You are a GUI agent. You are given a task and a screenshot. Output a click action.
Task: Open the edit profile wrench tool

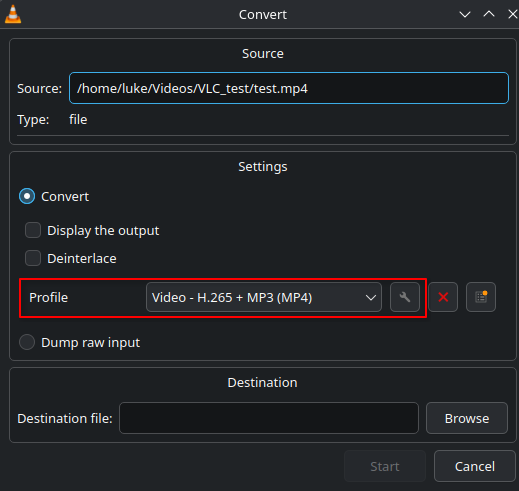point(405,297)
